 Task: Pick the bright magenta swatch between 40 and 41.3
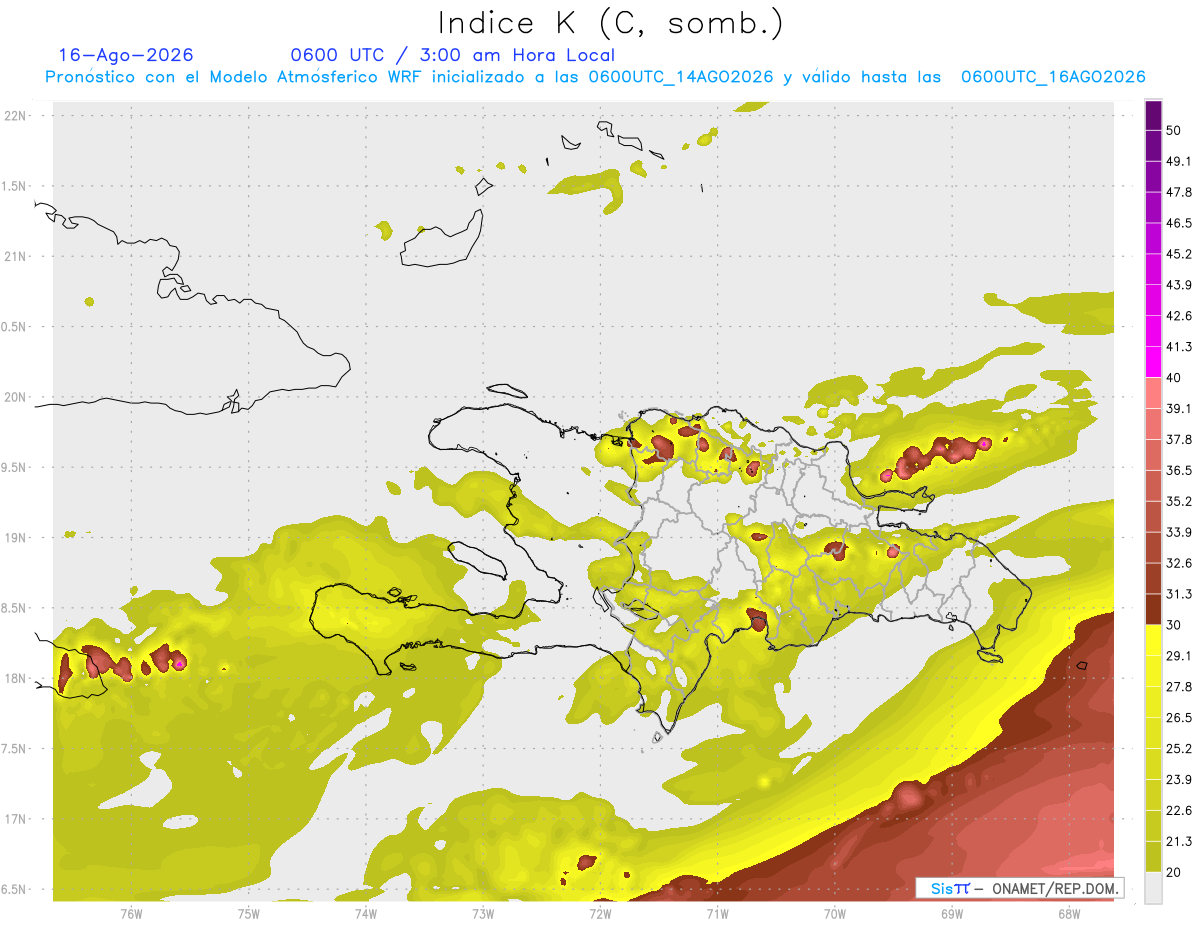(x=1153, y=362)
